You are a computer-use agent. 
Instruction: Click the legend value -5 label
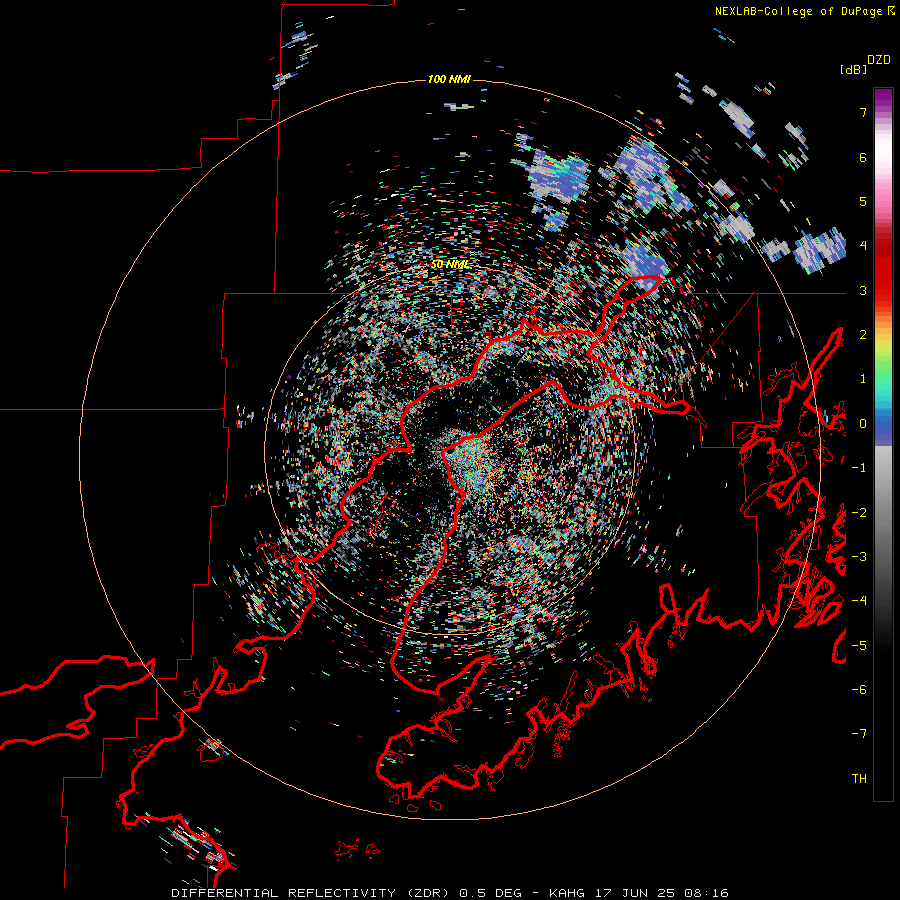click(859, 646)
